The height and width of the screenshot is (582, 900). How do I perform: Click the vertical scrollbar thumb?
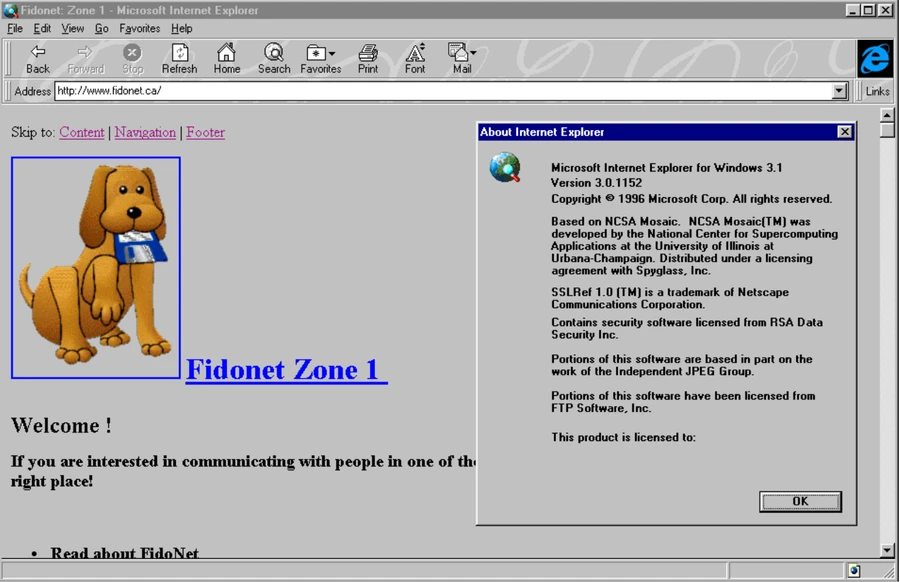click(887, 130)
